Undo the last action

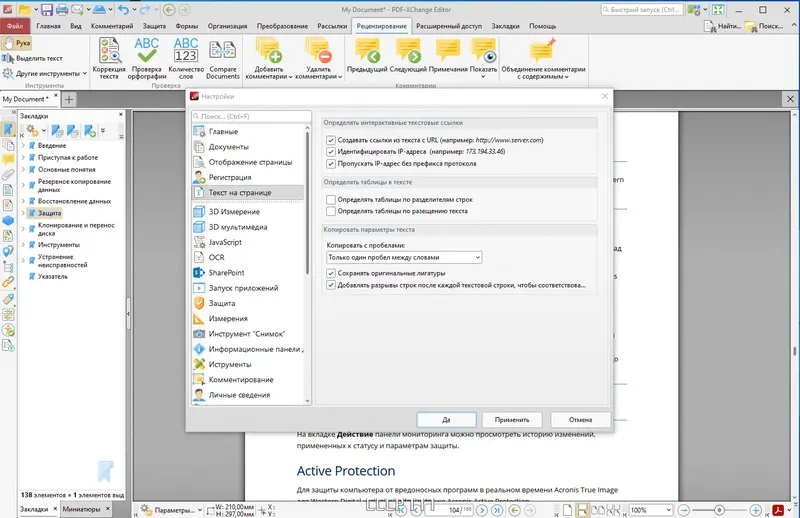pyautogui.click(x=123, y=9)
